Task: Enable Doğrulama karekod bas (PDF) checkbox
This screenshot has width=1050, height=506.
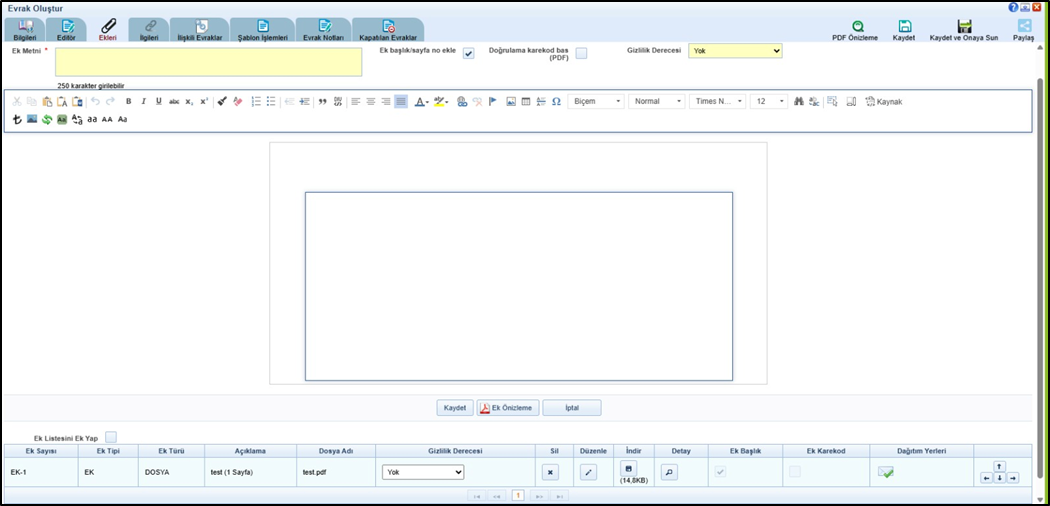Action: click(581, 54)
